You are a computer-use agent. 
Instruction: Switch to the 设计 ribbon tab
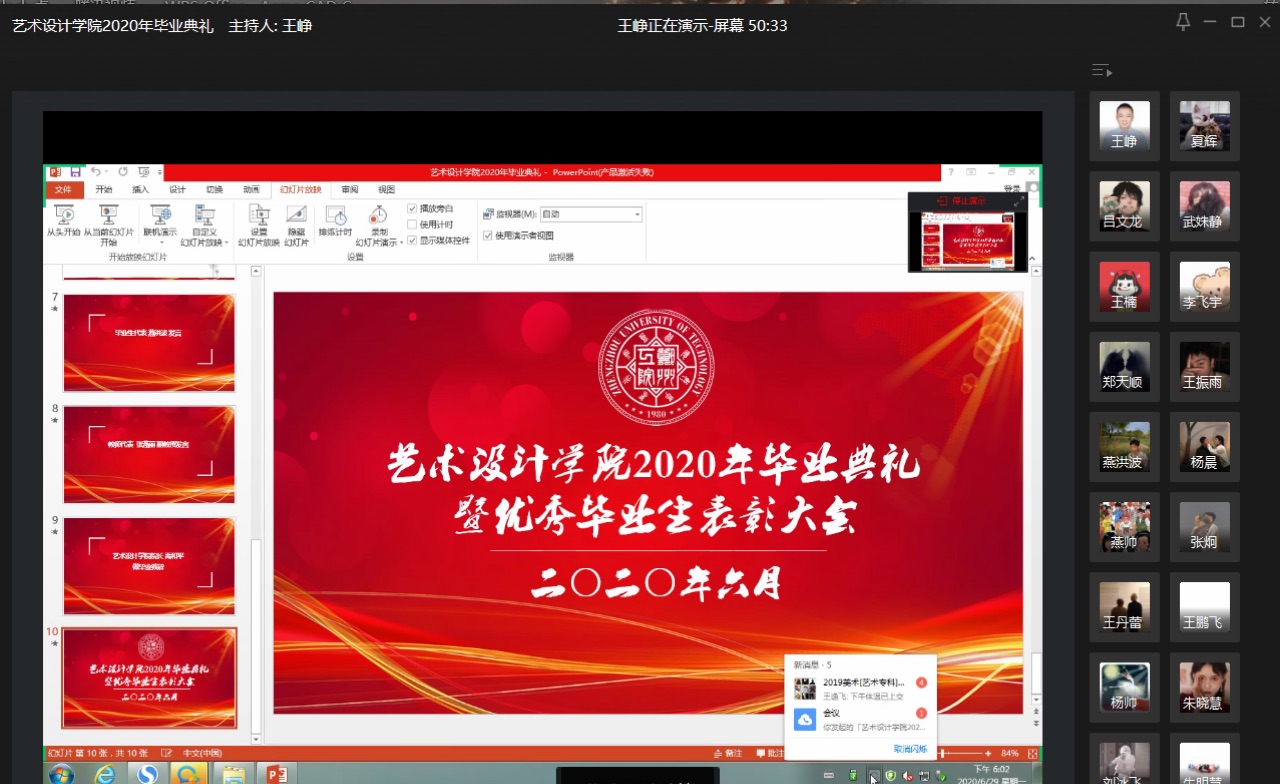[x=177, y=189]
